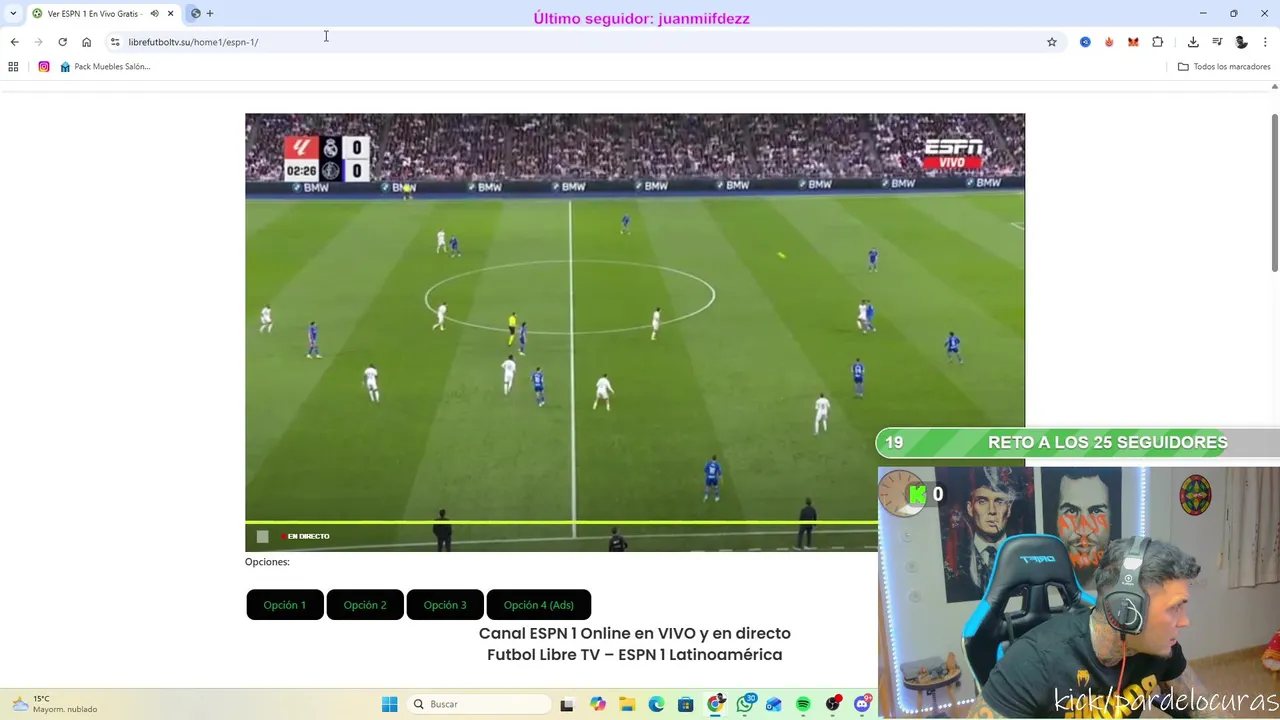Open Discord from the taskbar
The height and width of the screenshot is (720, 1280).
coord(863,704)
